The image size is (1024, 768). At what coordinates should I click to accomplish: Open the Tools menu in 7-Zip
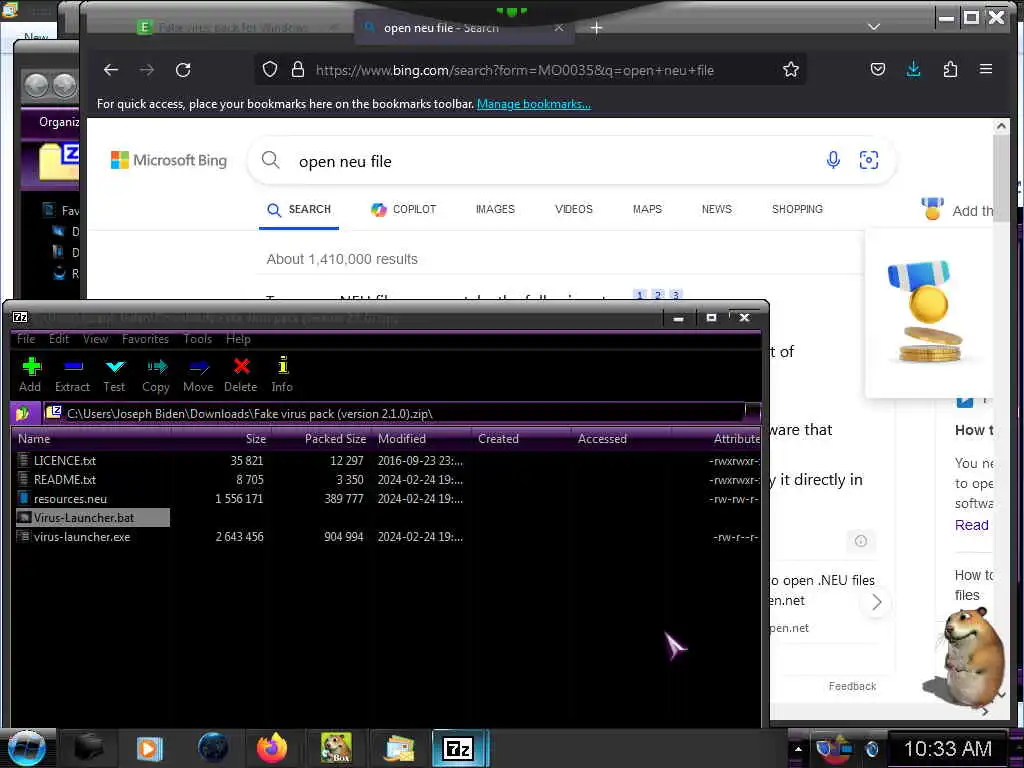(x=197, y=339)
